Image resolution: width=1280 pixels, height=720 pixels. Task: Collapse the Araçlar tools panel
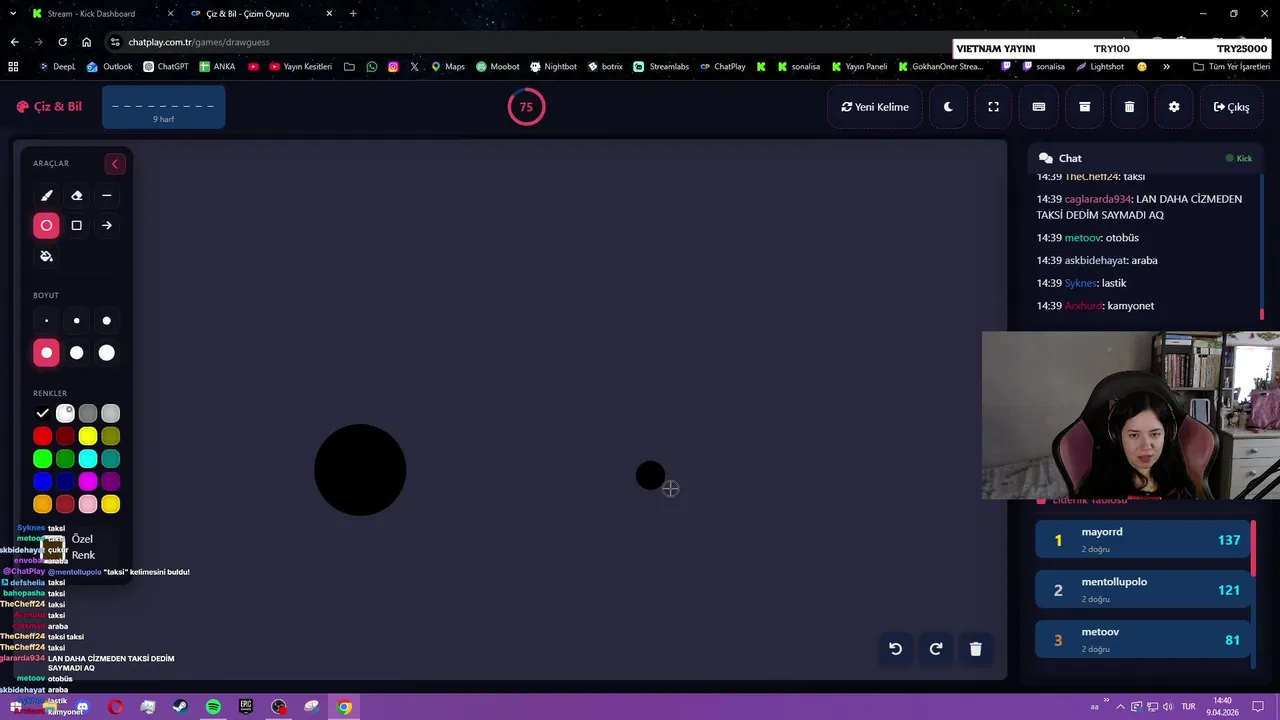tap(114, 164)
